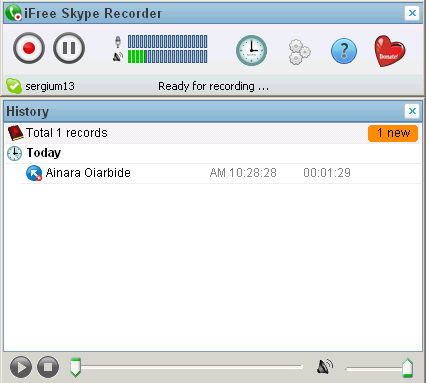This screenshot has width=426, height=383.
Task: Click the clock icon next to Today
Action: (14, 153)
